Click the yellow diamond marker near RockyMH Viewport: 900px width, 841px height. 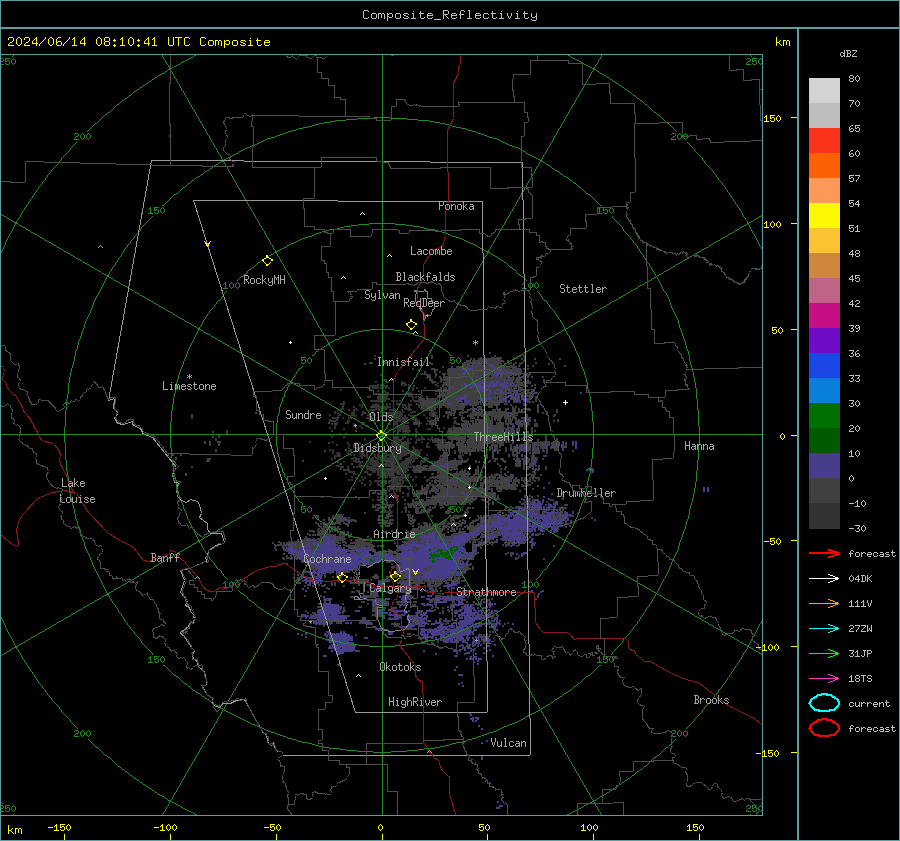(267, 261)
